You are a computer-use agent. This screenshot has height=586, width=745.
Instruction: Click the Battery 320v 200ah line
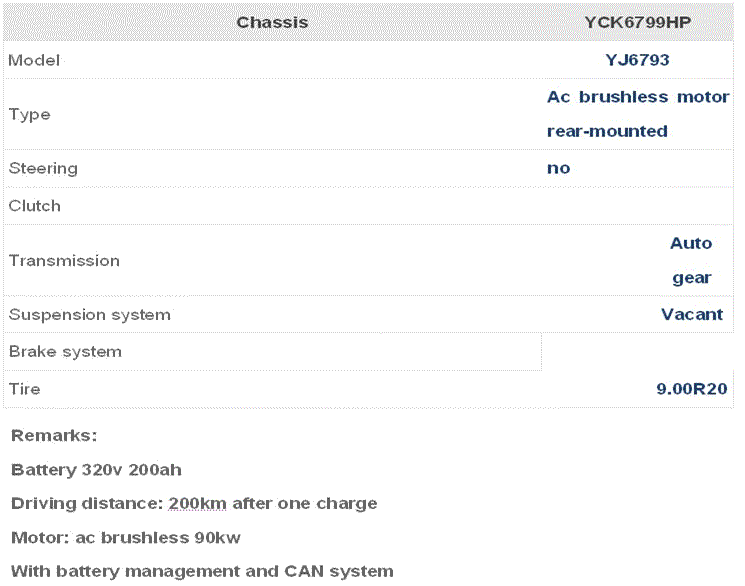tap(96, 470)
